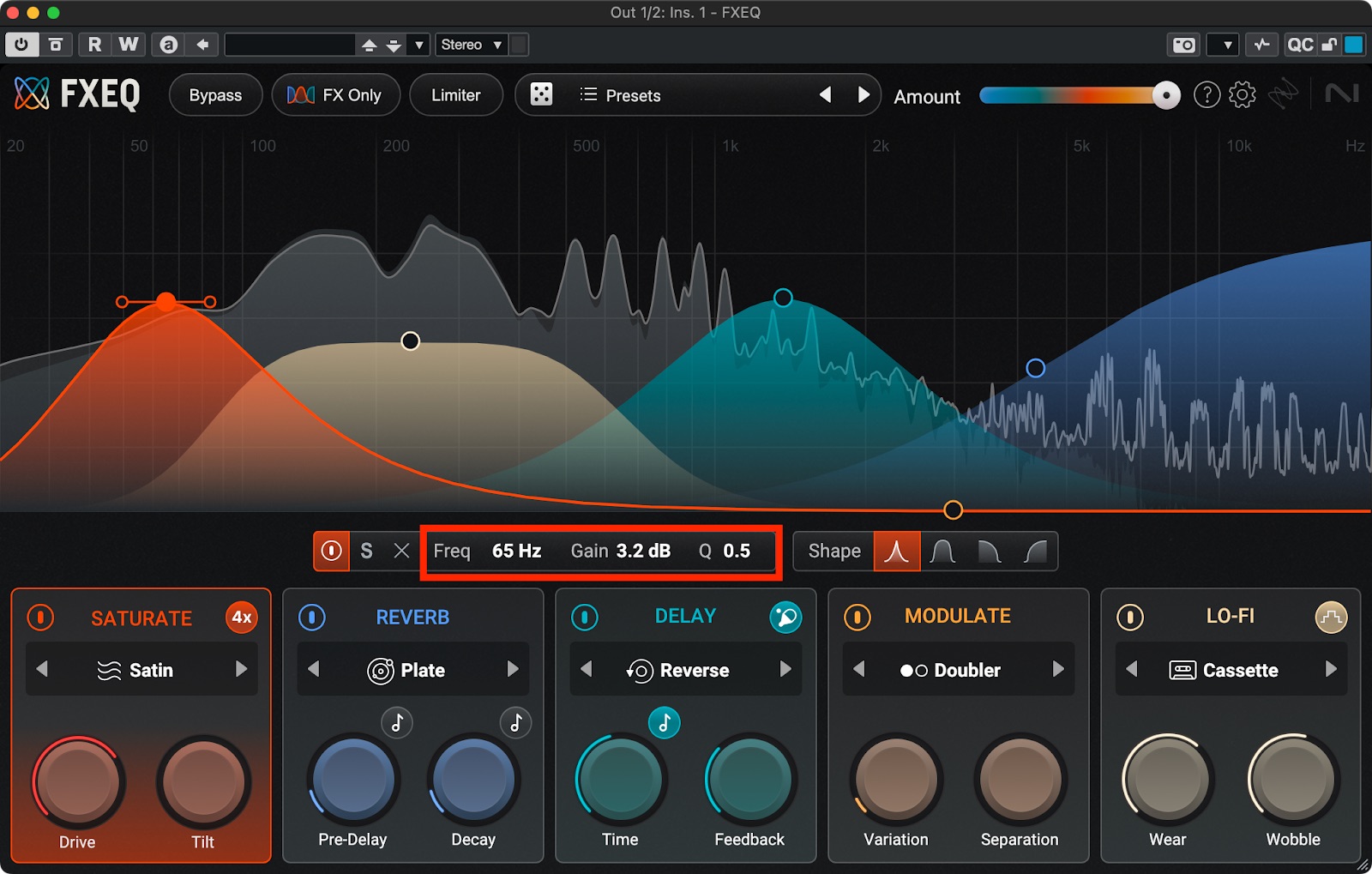The image size is (1372, 874).
Task: Select the black reverb band node
Action: point(411,341)
